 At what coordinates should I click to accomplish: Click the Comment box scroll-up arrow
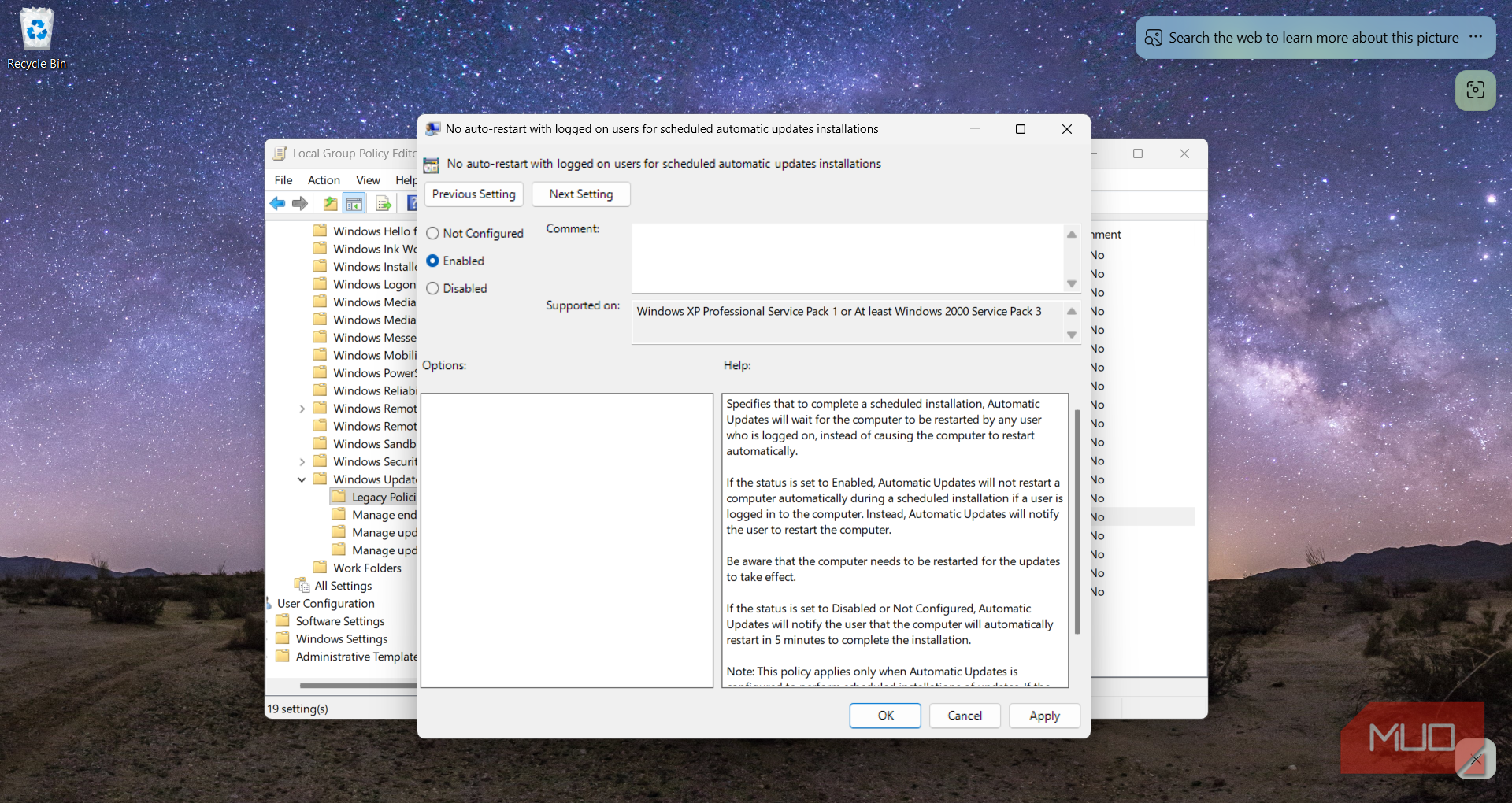tap(1071, 235)
